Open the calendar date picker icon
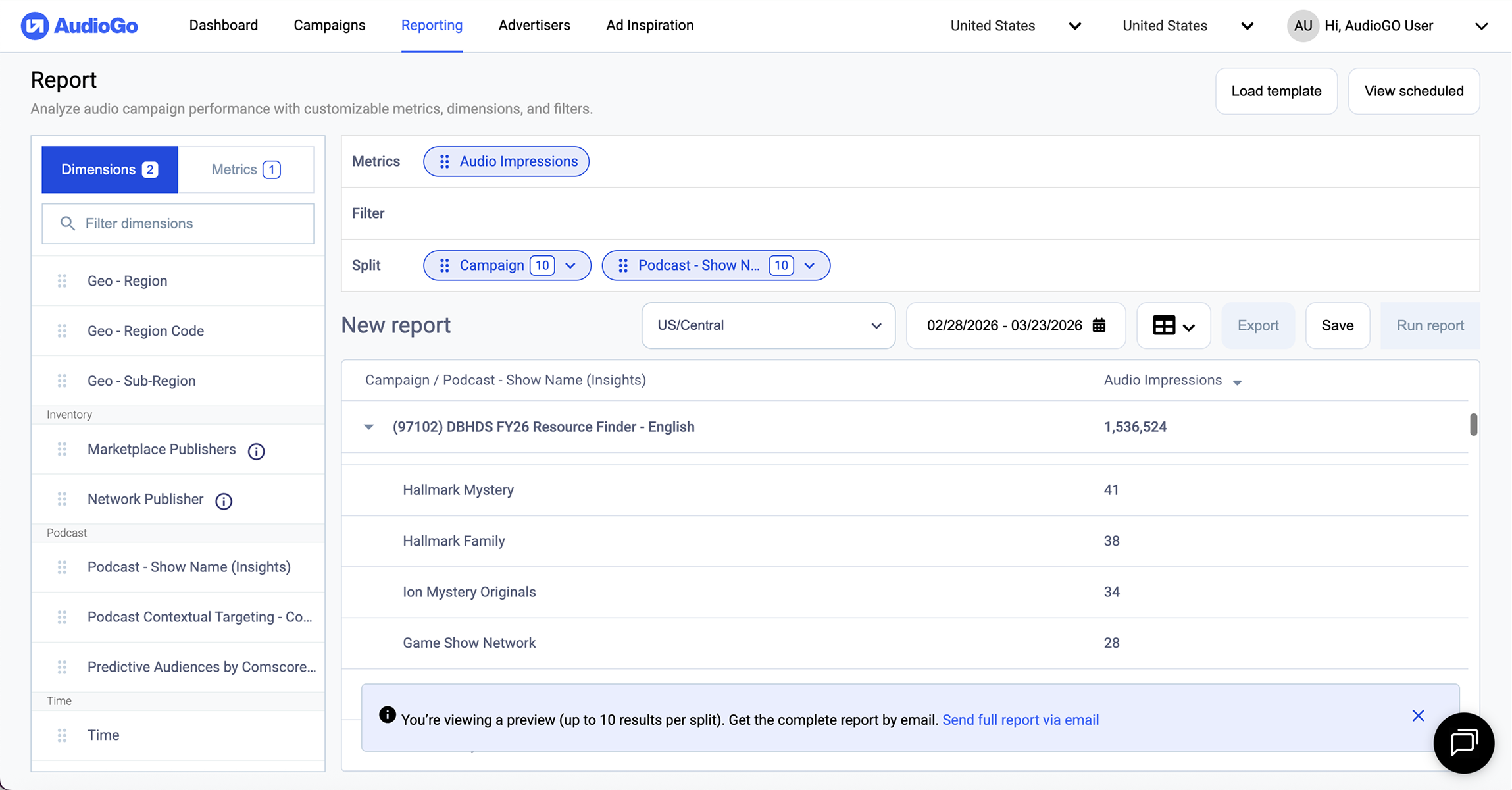1512x790 pixels. tap(1099, 325)
